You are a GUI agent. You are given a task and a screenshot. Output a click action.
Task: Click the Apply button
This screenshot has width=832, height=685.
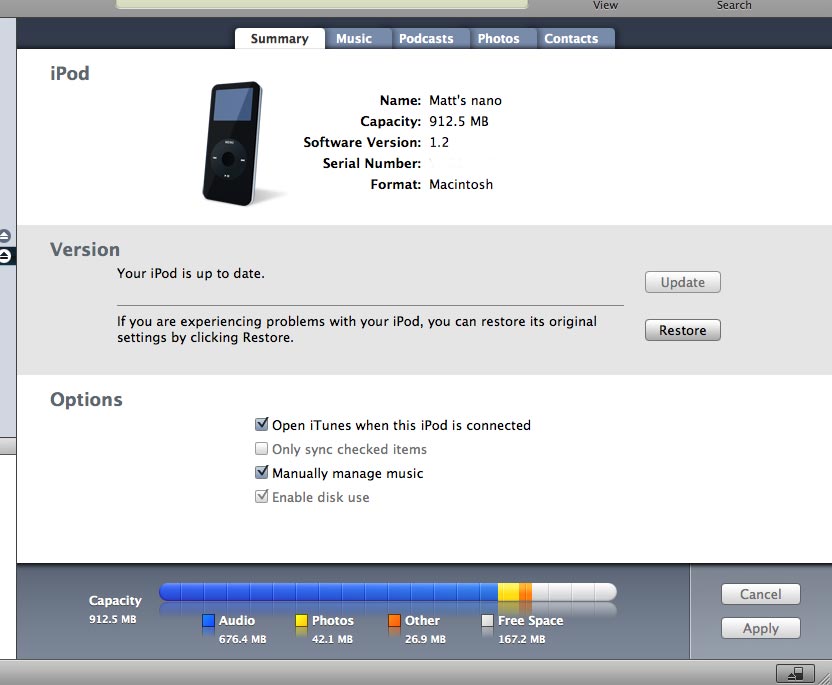point(760,628)
